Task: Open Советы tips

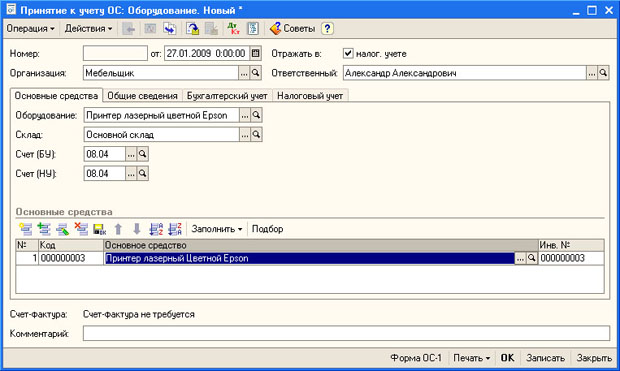Action: pyautogui.click(x=292, y=28)
